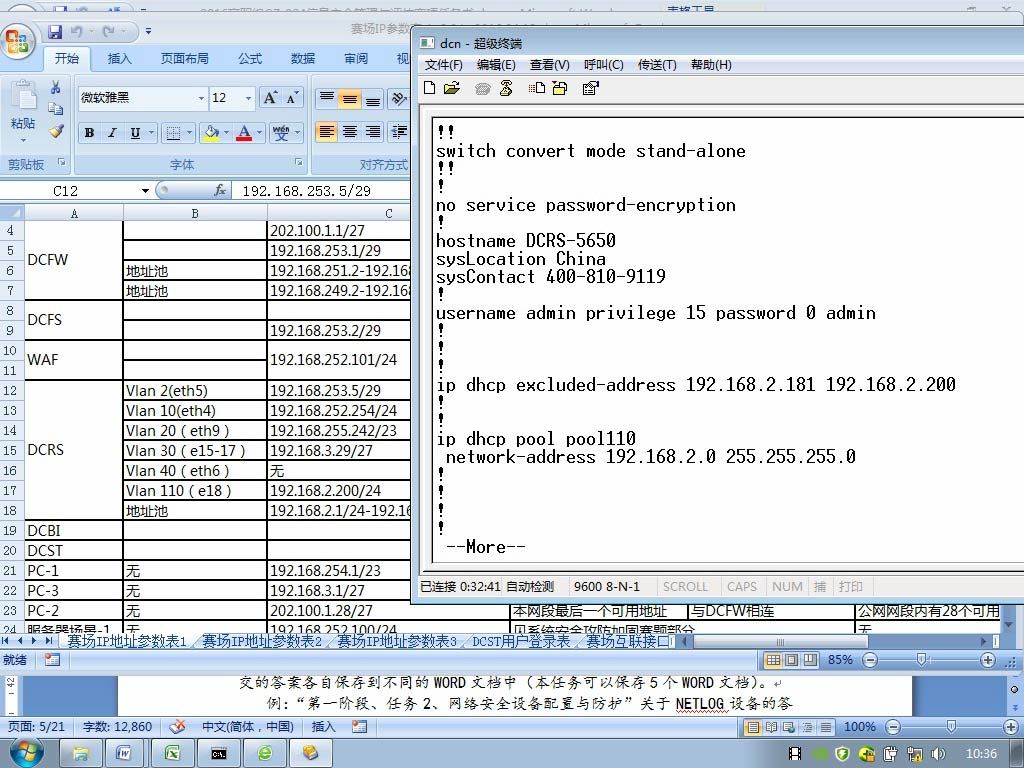Screen dimensions: 1024x768
Task: Switch to sheet DCST用户登录表
Action: click(520, 641)
